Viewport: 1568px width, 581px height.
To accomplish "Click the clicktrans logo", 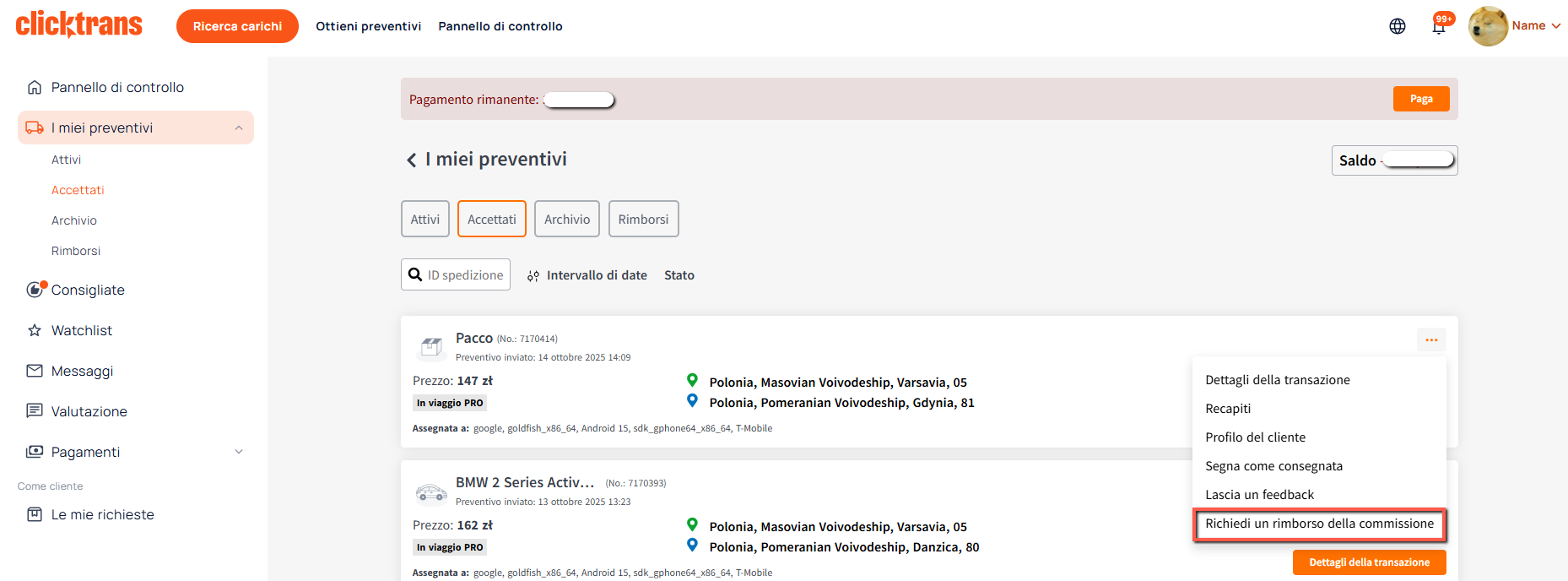I will pyautogui.click(x=79, y=24).
